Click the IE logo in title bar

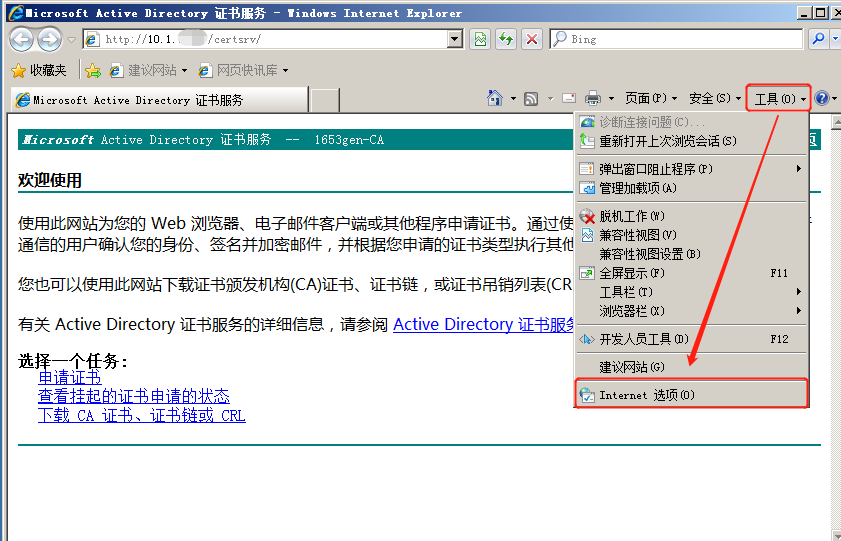tap(16, 12)
